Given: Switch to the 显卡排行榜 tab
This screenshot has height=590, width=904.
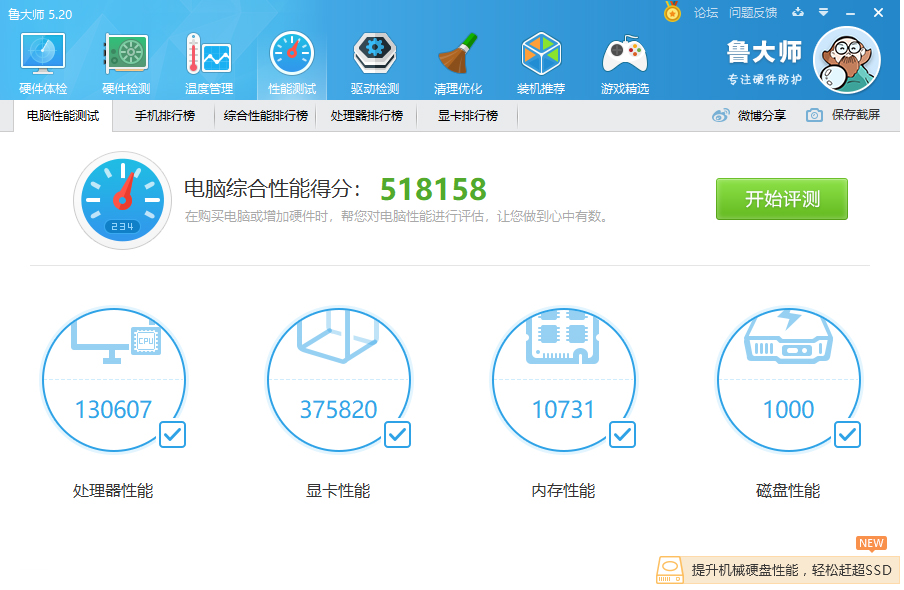Looking at the screenshot, I should pos(467,116).
